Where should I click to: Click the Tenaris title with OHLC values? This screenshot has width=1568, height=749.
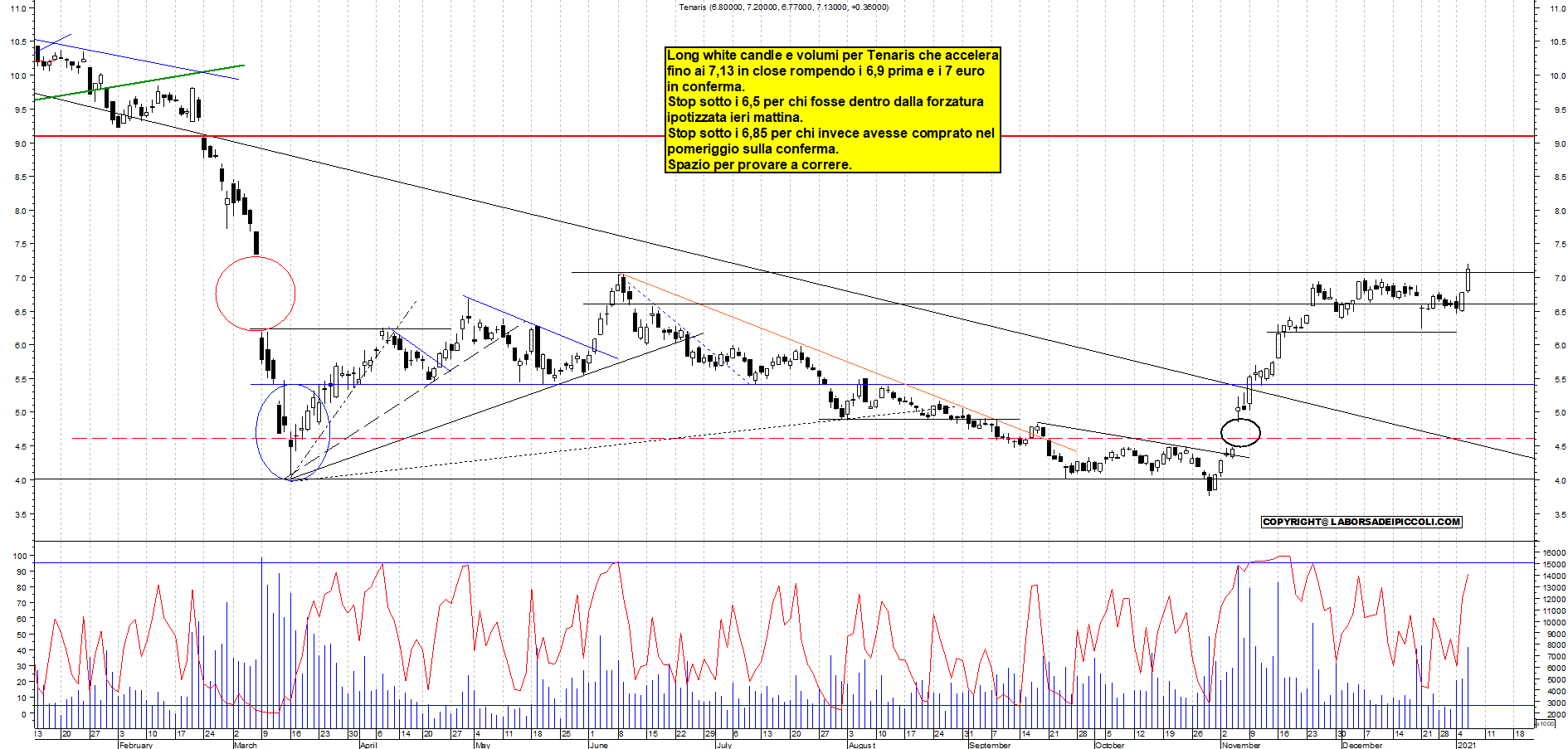[783, 7]
